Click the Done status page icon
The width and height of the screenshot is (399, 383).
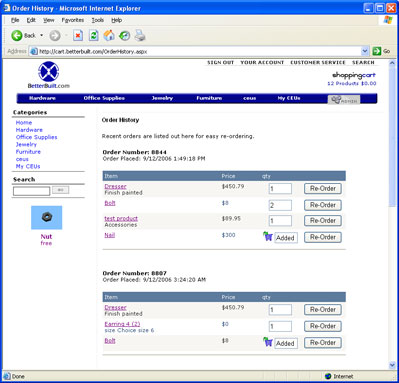pos(7,376)
